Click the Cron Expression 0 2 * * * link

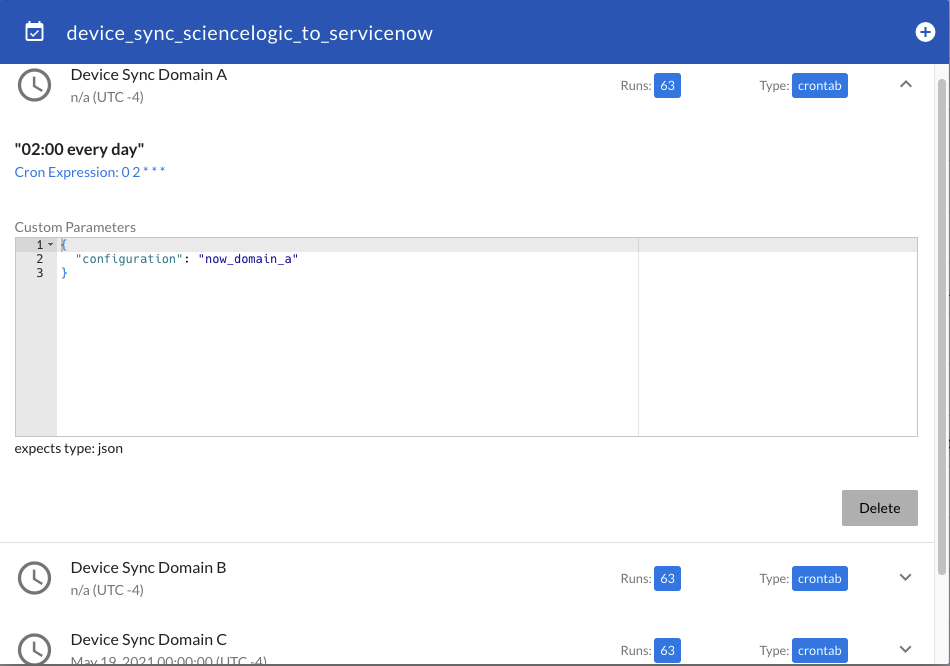click(90, 172)
